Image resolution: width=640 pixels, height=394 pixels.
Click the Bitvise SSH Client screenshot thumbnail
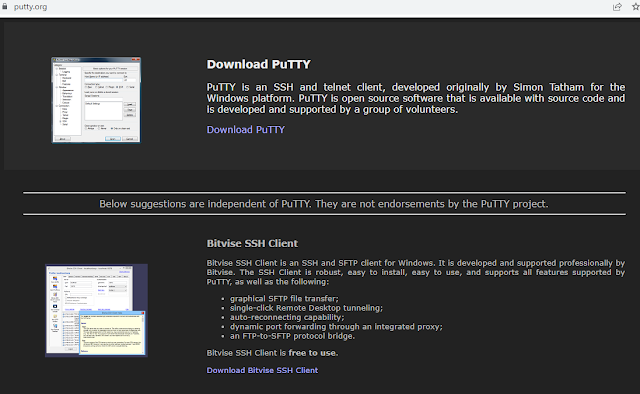point(96,310)
